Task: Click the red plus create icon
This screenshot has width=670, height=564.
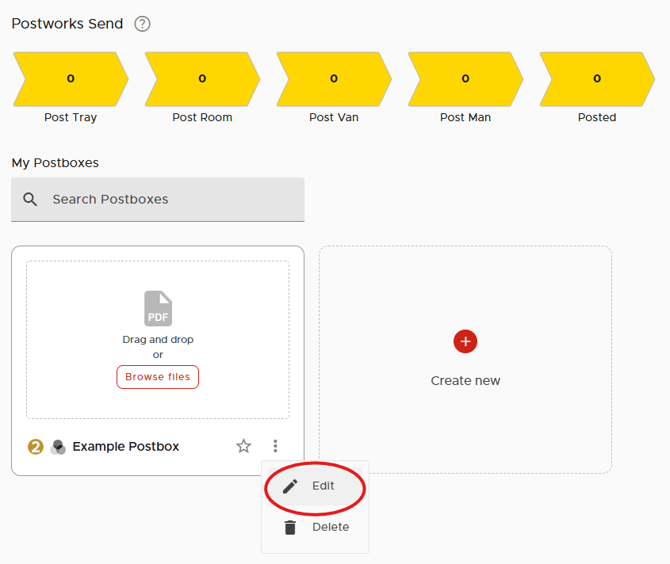Action: click(x=465, y=341)
